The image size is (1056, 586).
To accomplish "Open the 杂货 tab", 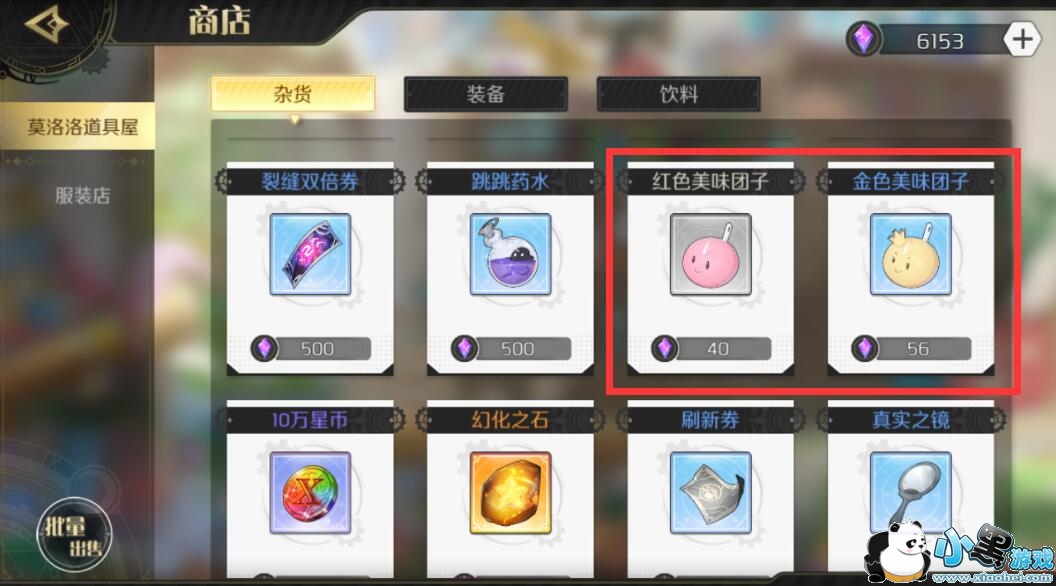I will 292,94.
